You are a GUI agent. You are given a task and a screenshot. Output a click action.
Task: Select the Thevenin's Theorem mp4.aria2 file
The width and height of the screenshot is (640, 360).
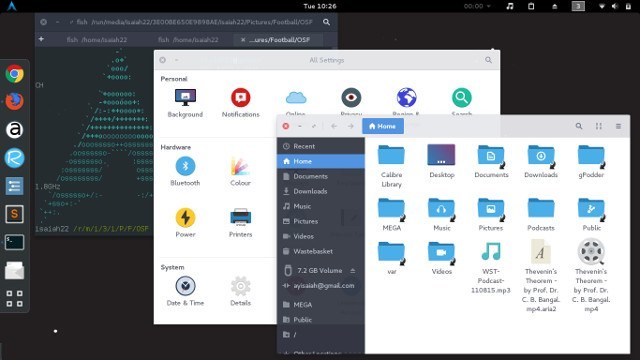(541, 276)
